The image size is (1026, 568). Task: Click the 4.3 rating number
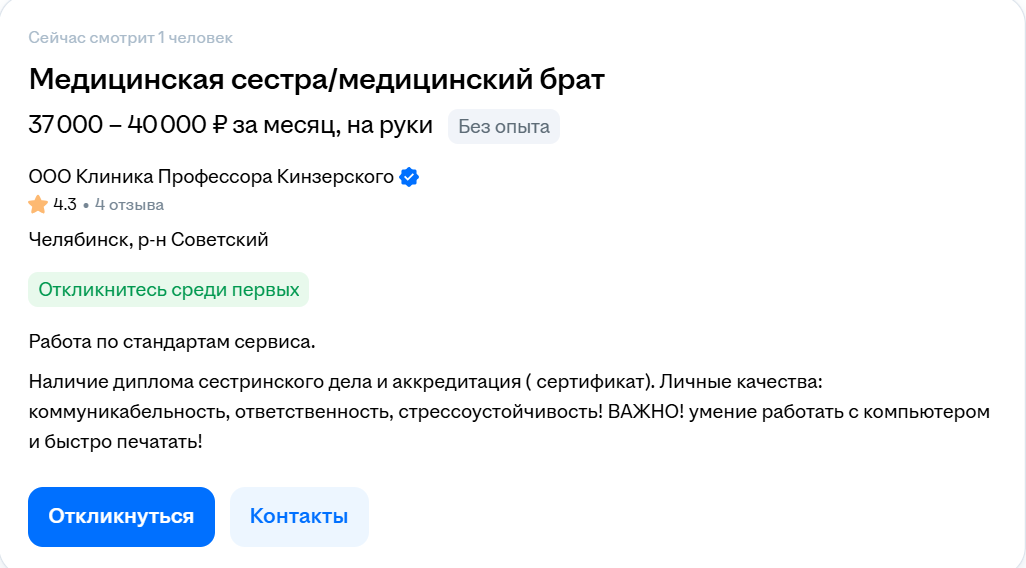[x=65, y=205]
